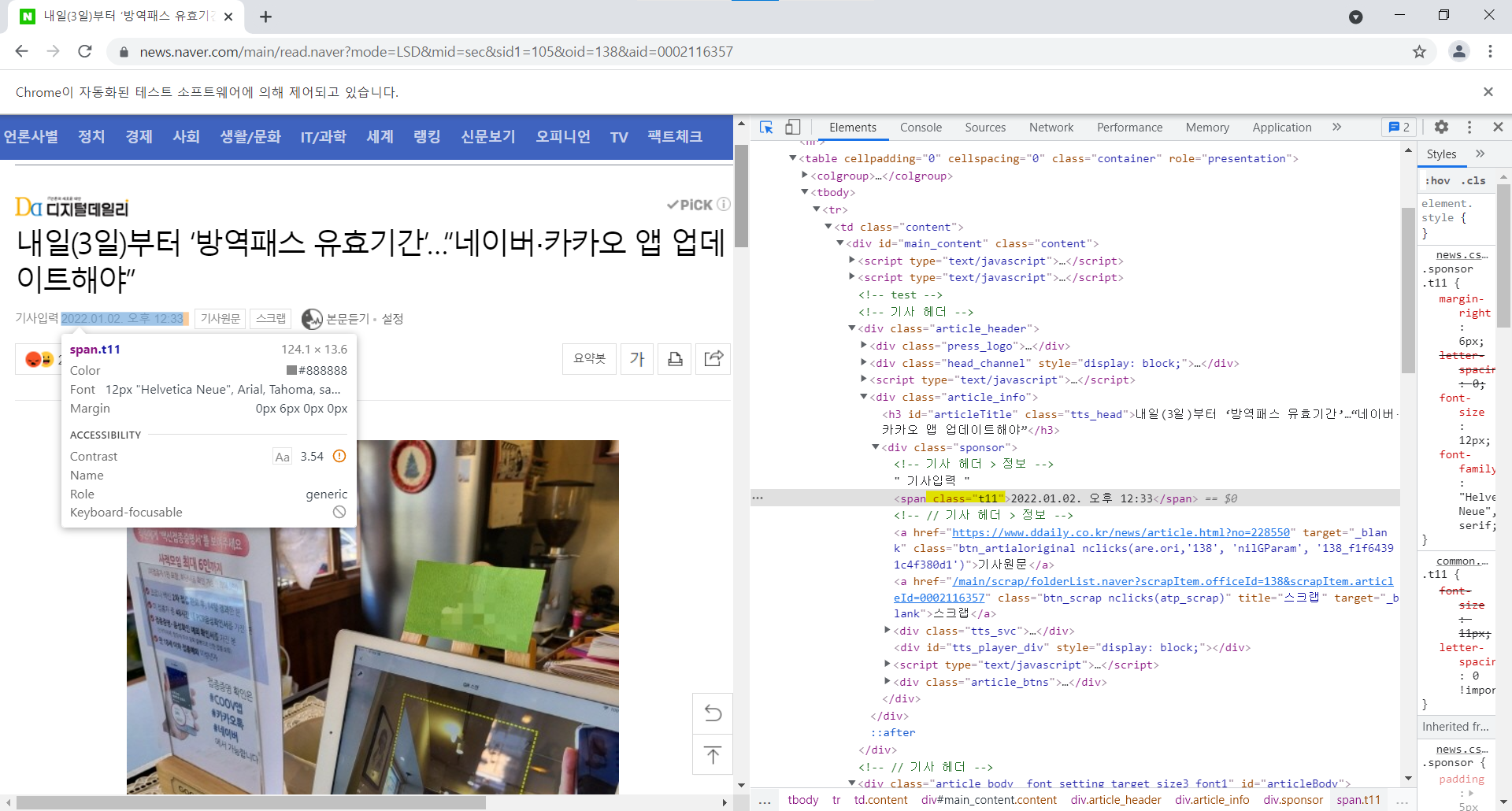This screenshot has height=811, width=1512.
Task: Click the 정치 news menu
Action: (91, 137)
